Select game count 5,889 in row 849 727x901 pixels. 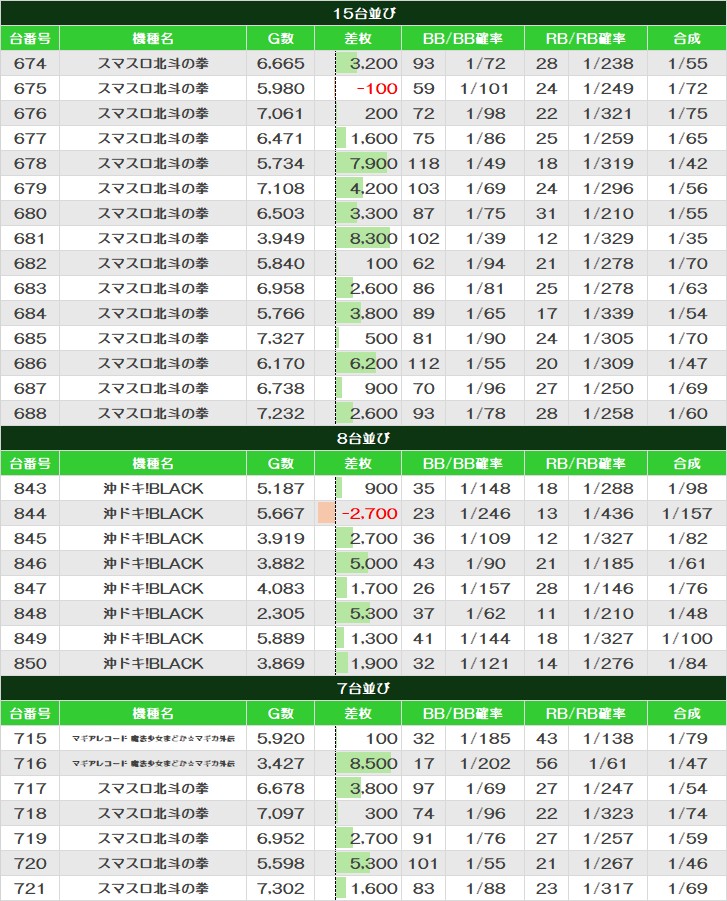pyautogui.click(x=280, y=638)
